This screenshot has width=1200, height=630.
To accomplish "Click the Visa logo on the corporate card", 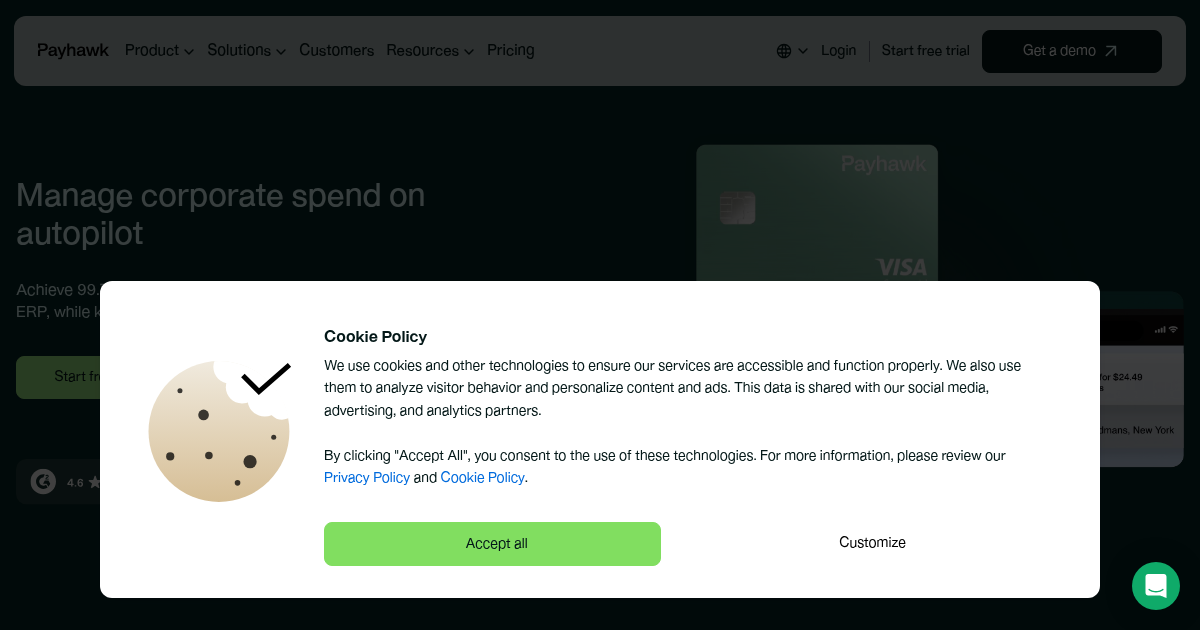I will [903, 266].
